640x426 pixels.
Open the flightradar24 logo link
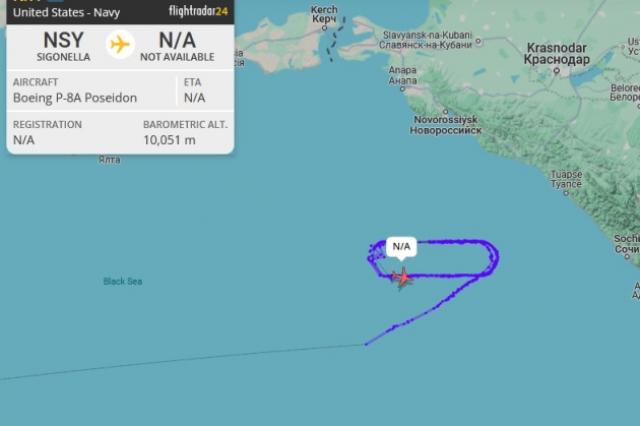point(198,11)
